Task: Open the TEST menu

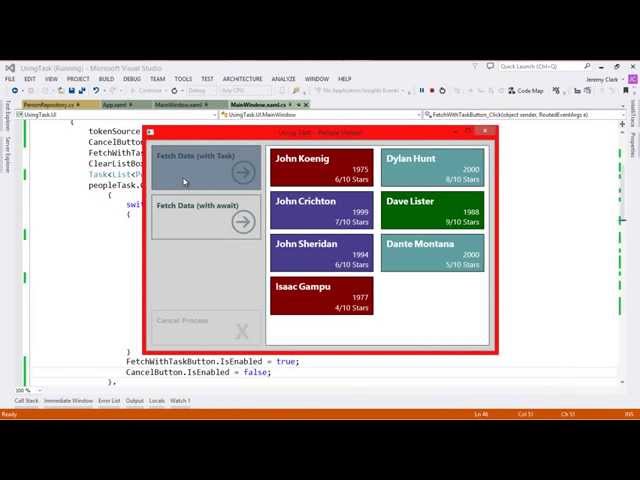Action: 207,79
